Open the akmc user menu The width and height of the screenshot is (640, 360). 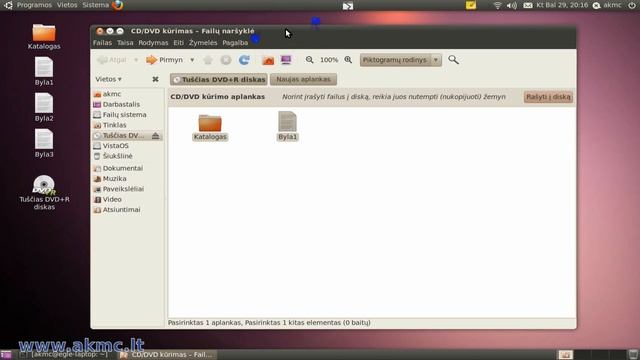607,5
